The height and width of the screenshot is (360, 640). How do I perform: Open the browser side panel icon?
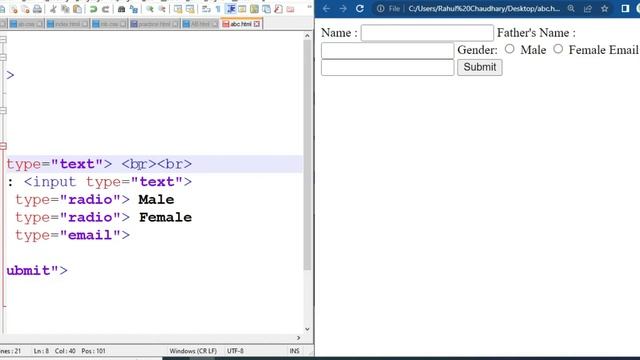(x=625, y=9)
